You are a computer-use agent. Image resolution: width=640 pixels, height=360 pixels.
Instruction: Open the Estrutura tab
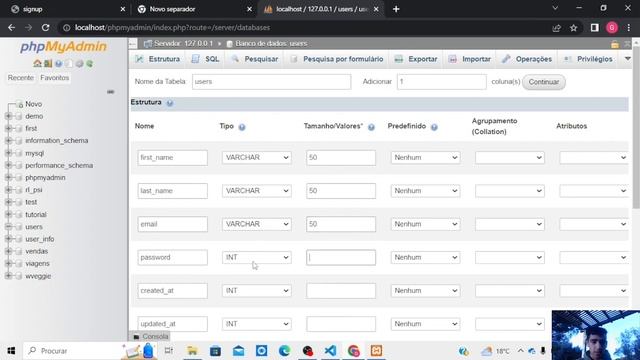(158, 59)
